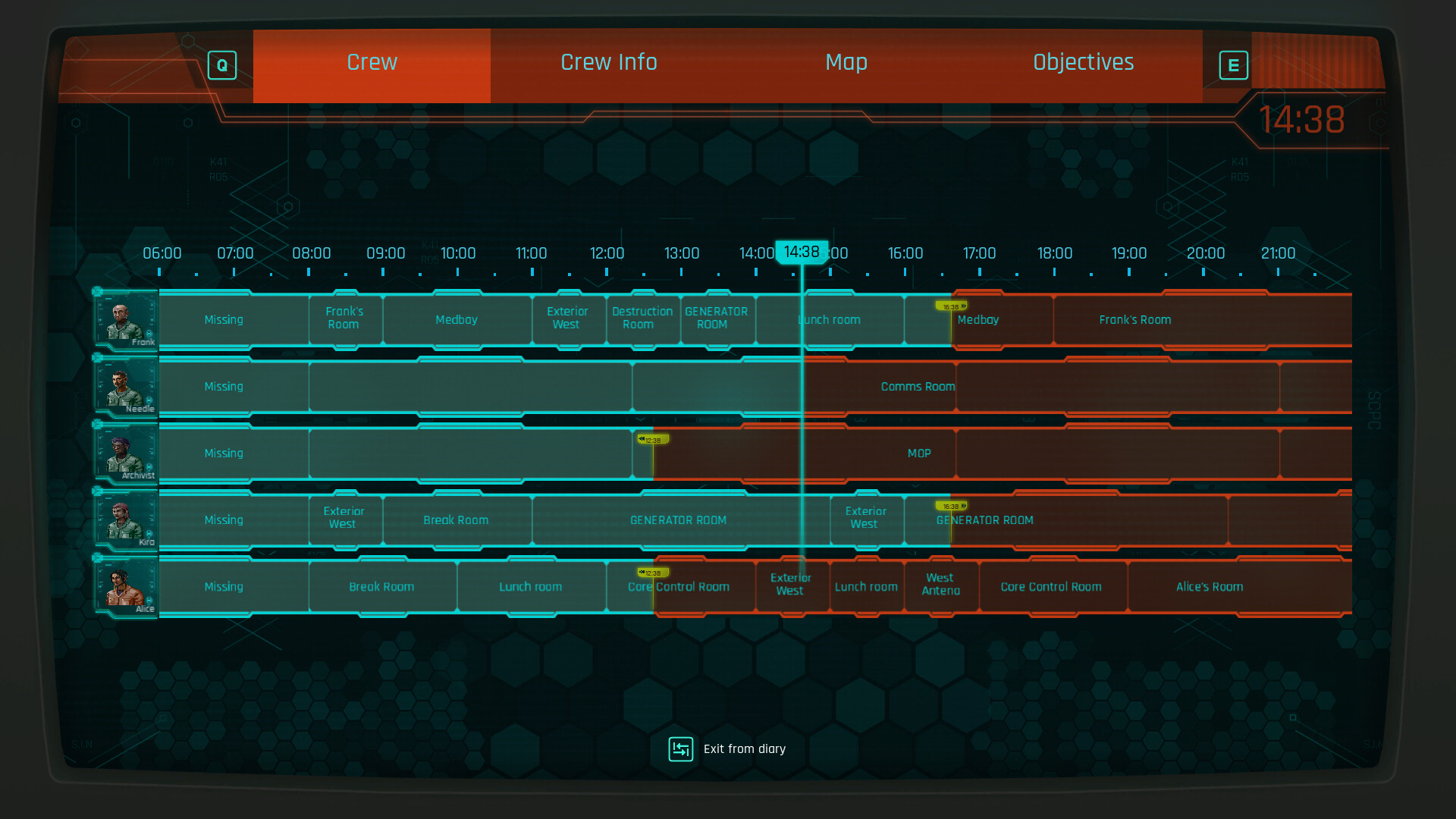Select the MOP timeline block
Viewport: 1456px width, 819px height.
tap(920, 453)
